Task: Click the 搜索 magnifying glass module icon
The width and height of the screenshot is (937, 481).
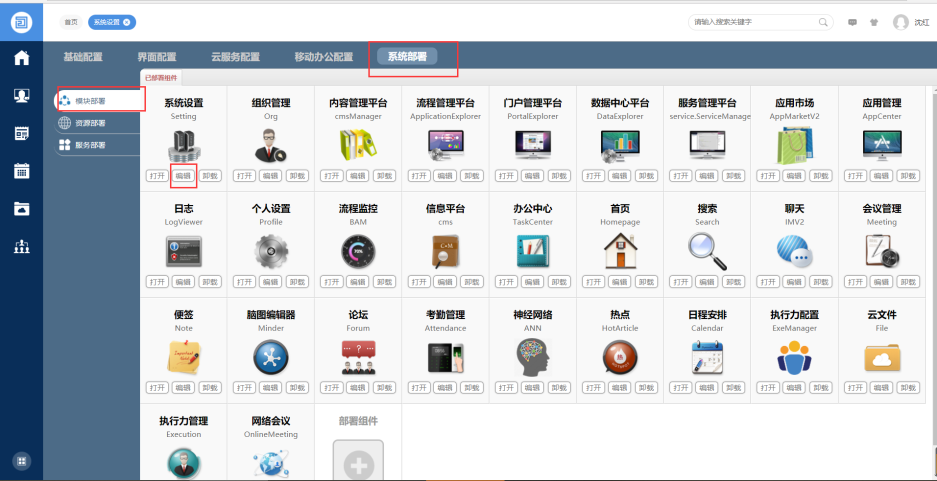Action: coord(707,248)
